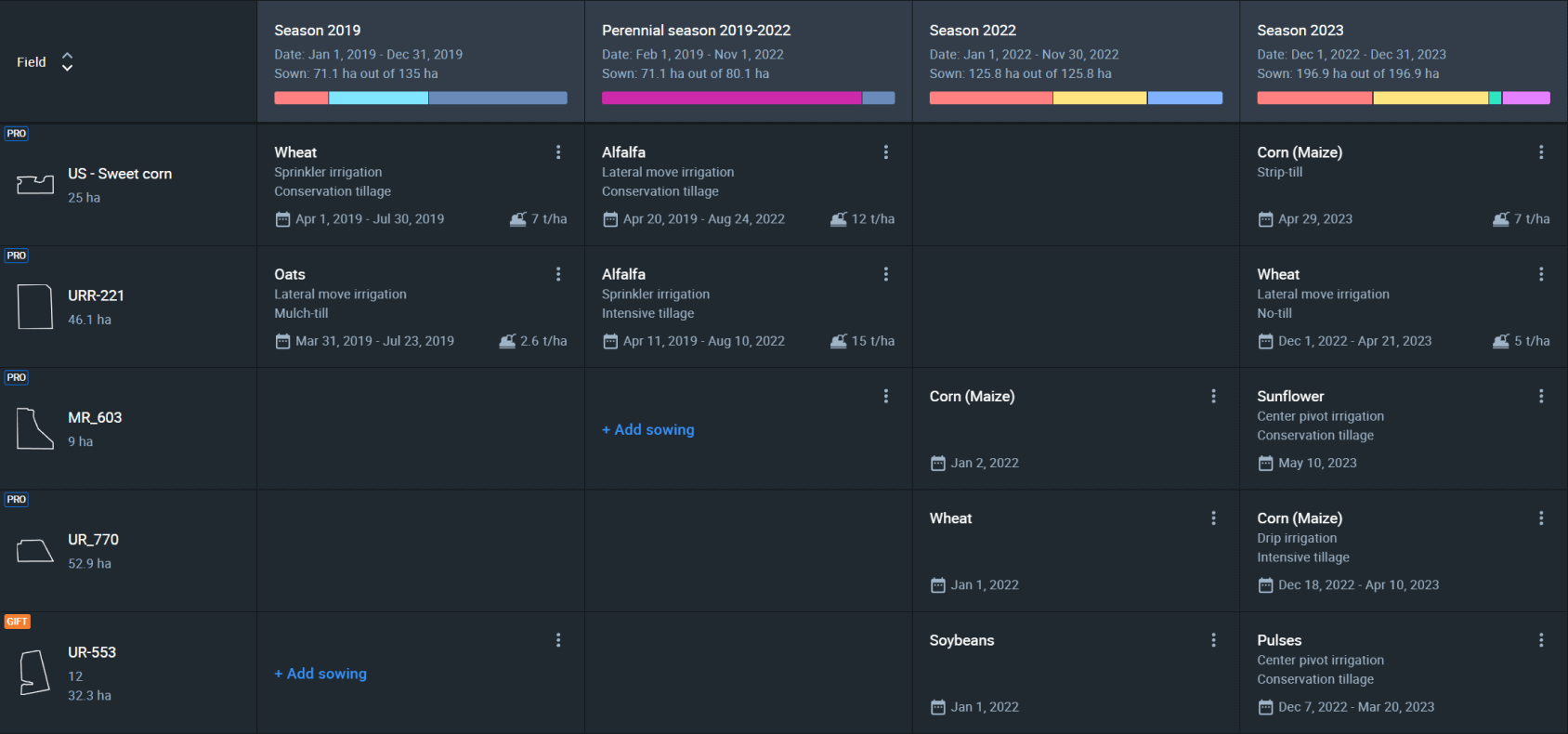
Task: Click MR_603 field shape icon
Action: point(35,429)
